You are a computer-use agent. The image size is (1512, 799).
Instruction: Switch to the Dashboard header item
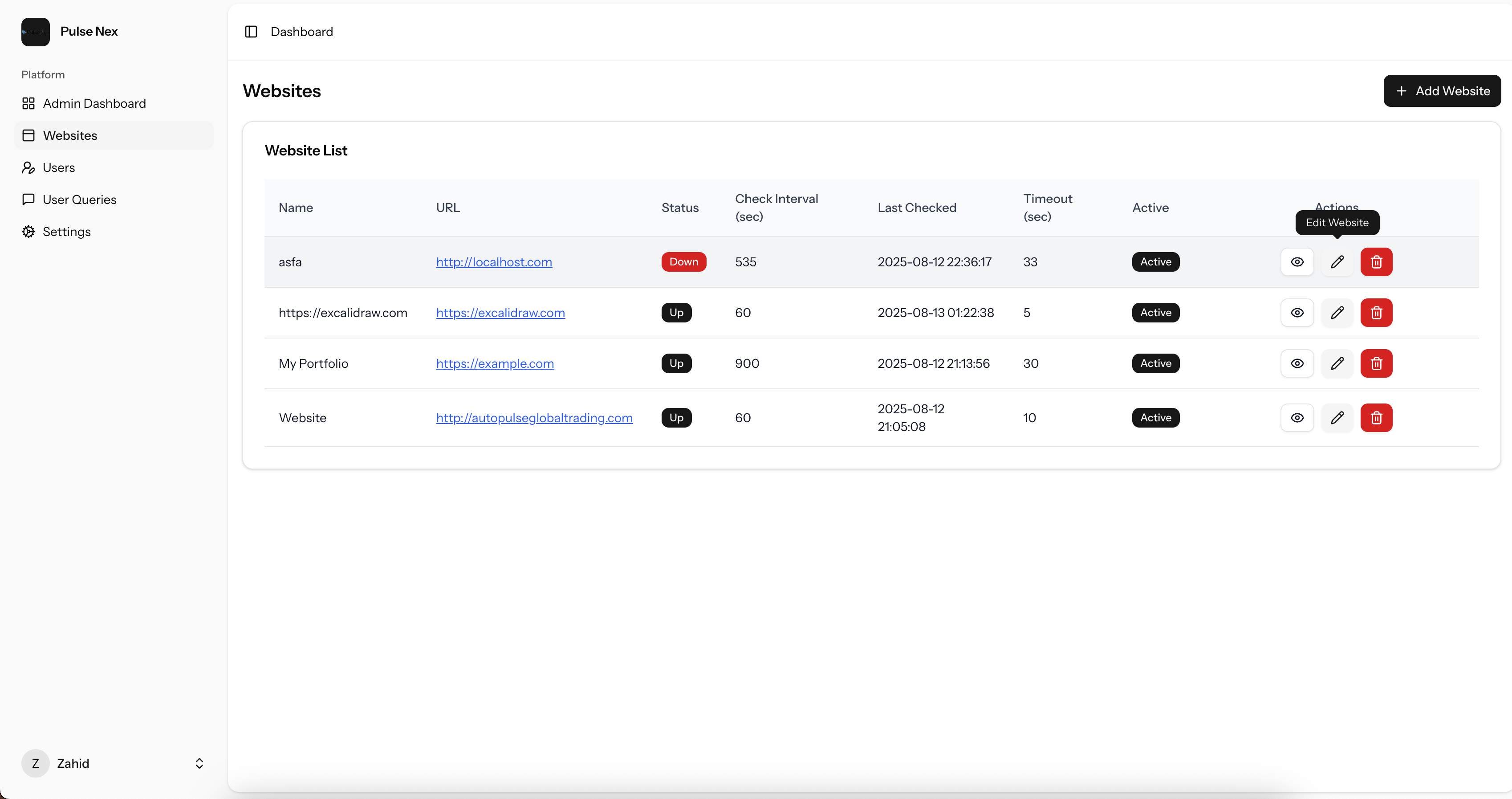click(302, 32)
